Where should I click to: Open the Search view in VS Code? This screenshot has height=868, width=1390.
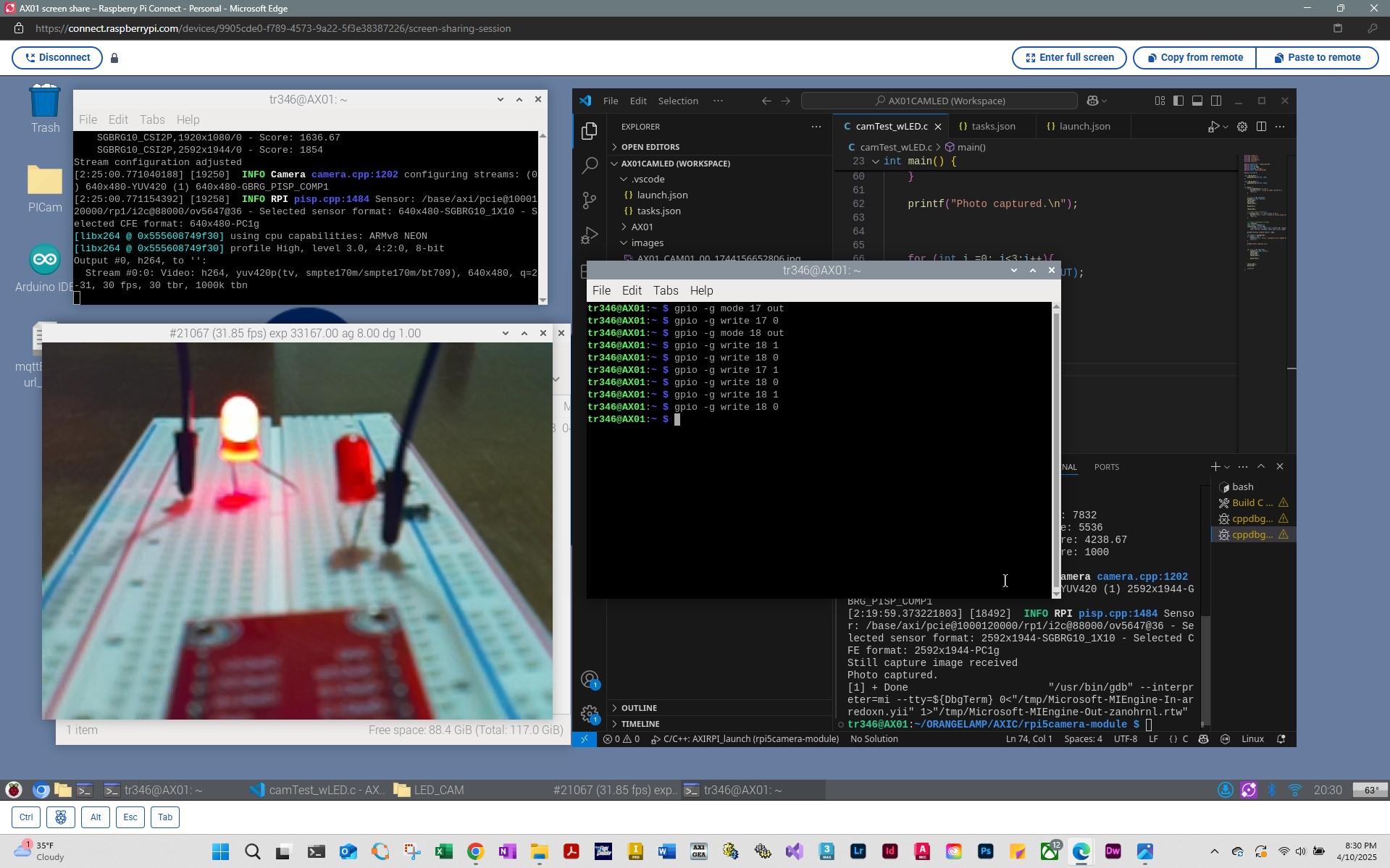[x=589, y=165]
